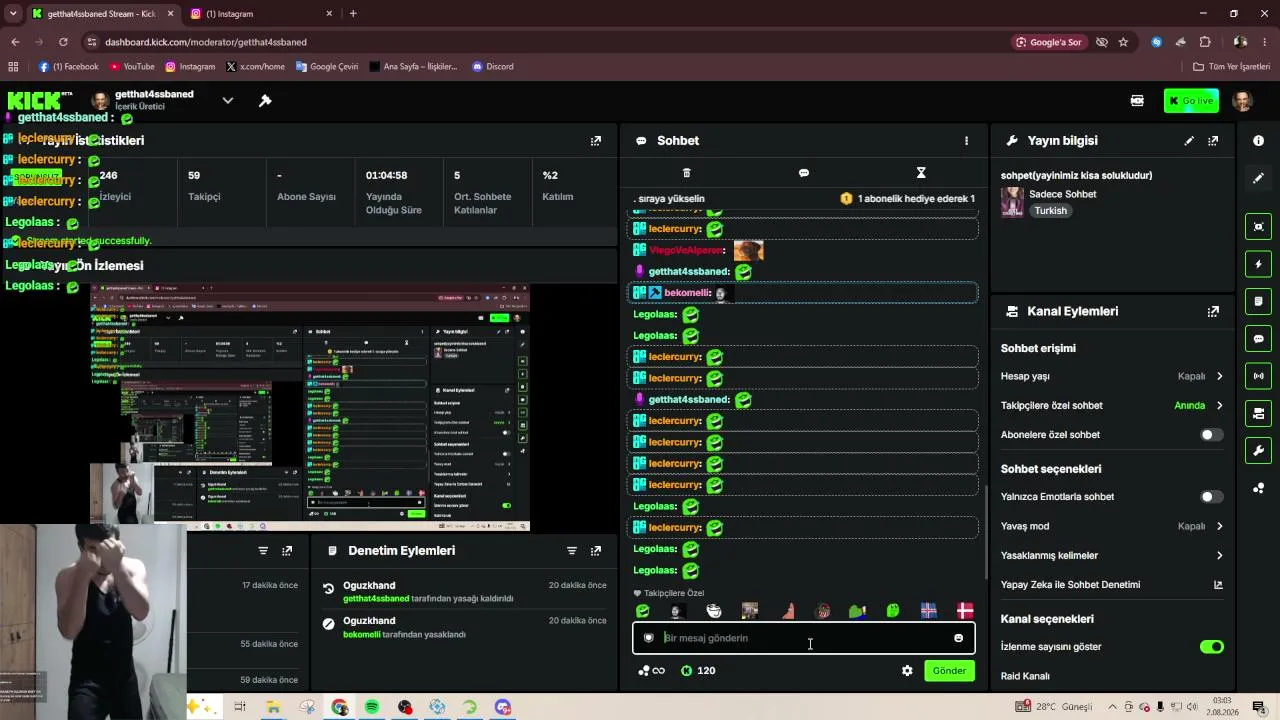Image resolution: width=1280 pixels, height=720 pixels.
Task: Expand the channel dropdown next to getthat4ssbaned
Action: 228,101
